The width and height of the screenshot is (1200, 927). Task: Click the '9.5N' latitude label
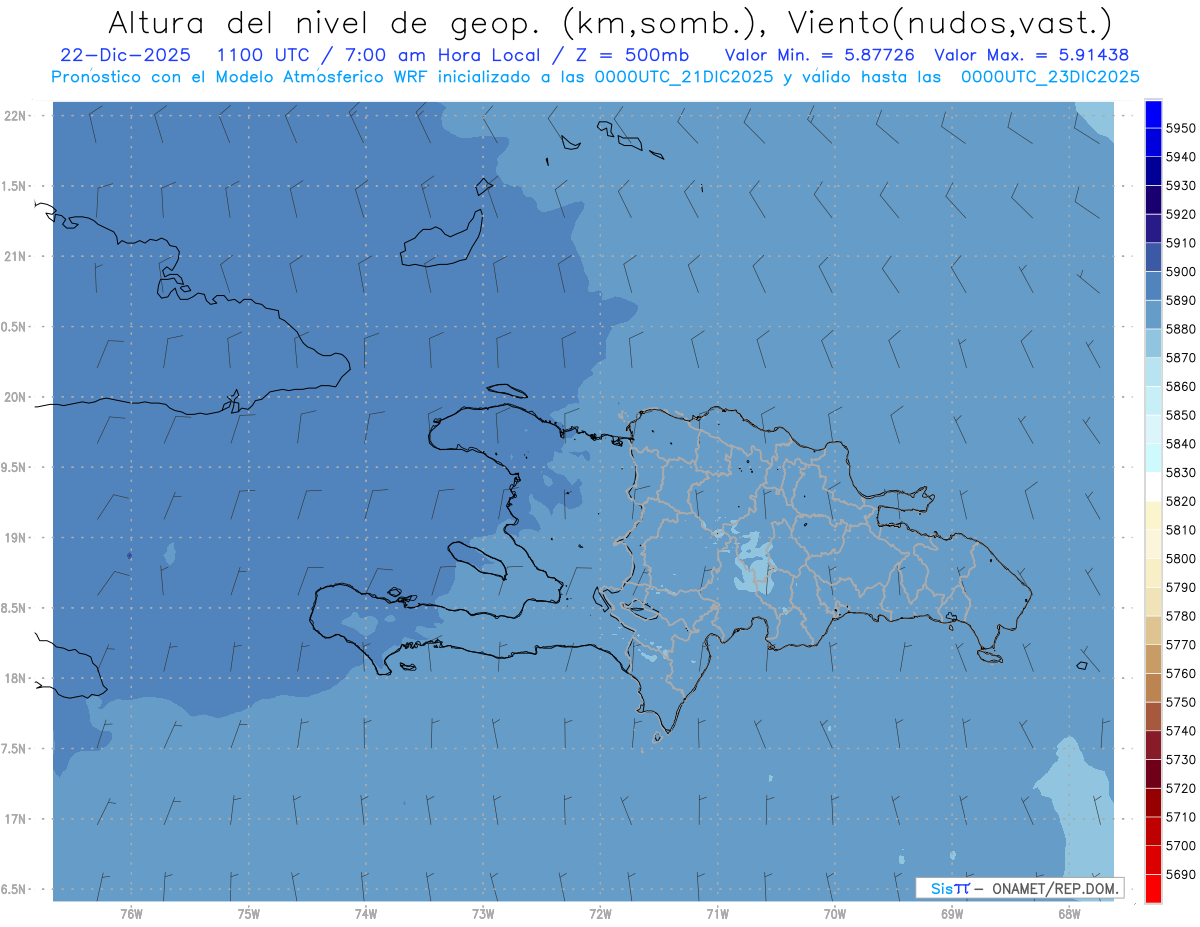14,467
